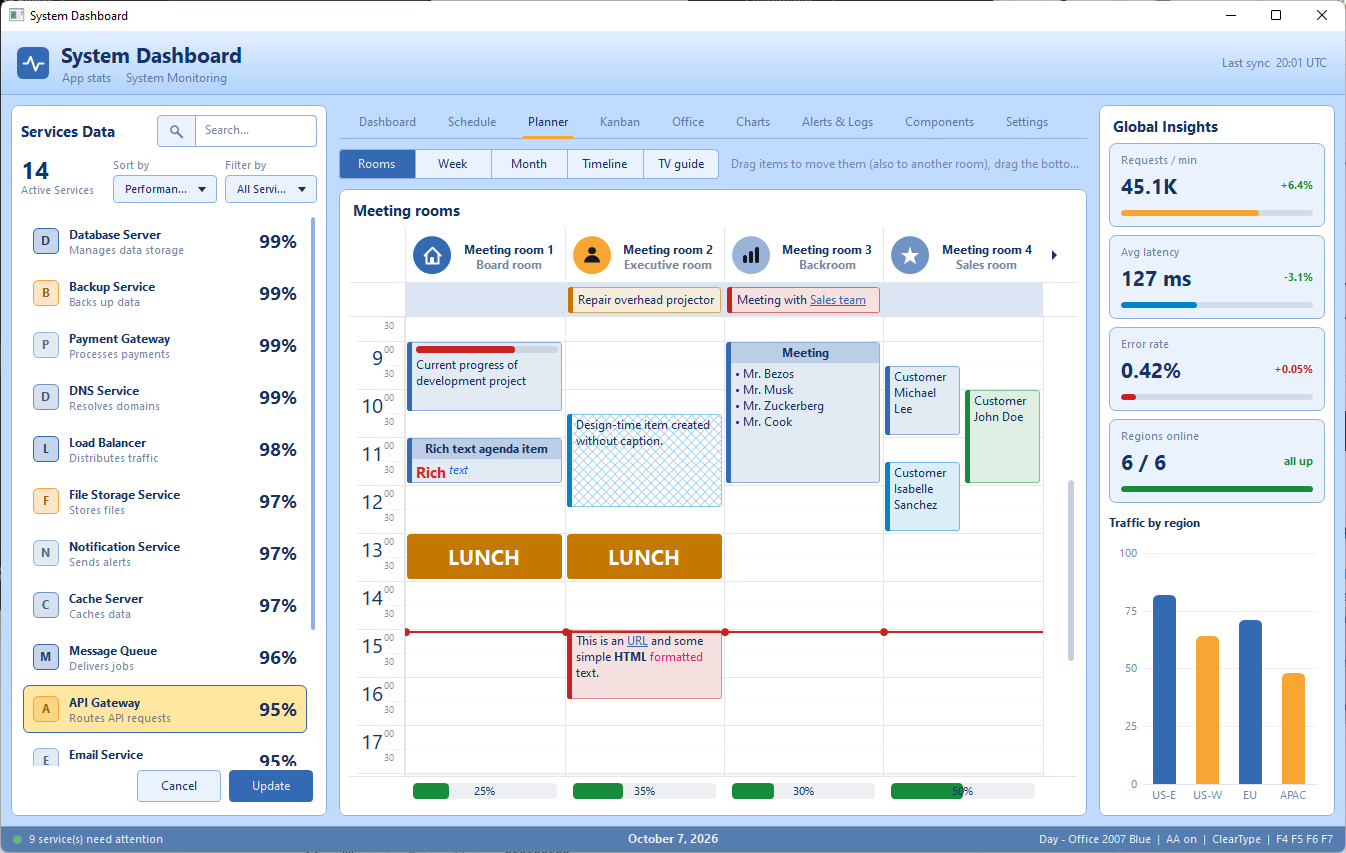Switch planner view to Timeline
Image resolution: width=1346 pixels, height=853 pixels.
tap(605, 164)
